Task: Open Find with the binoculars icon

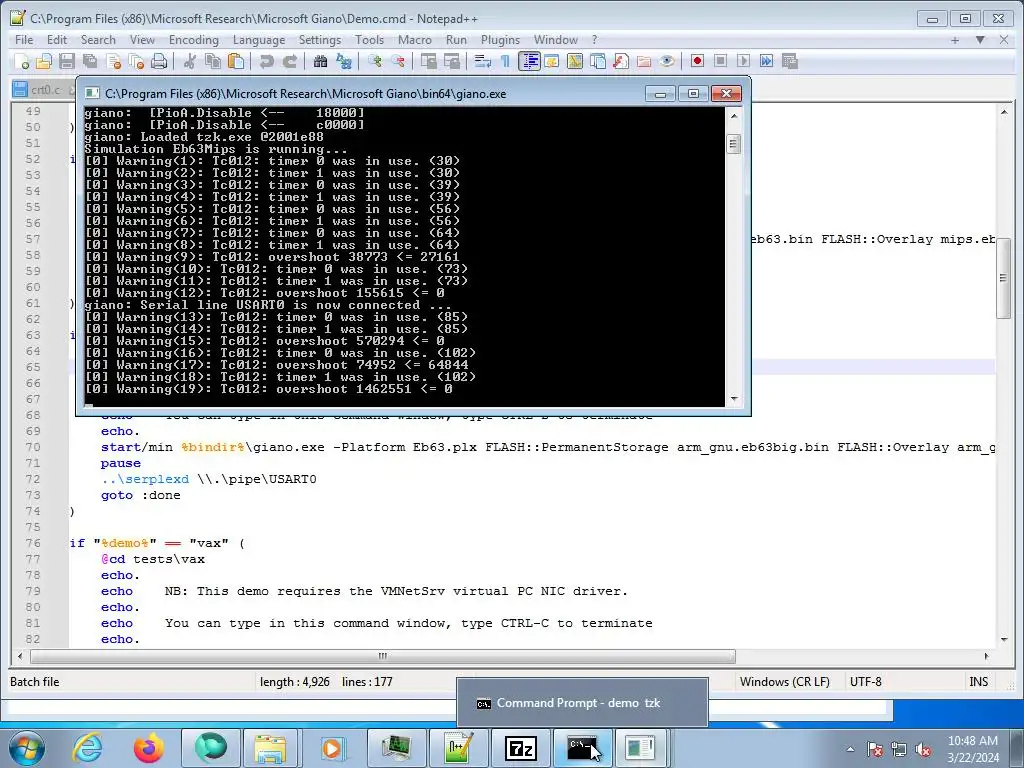Action: coord(320,61)
